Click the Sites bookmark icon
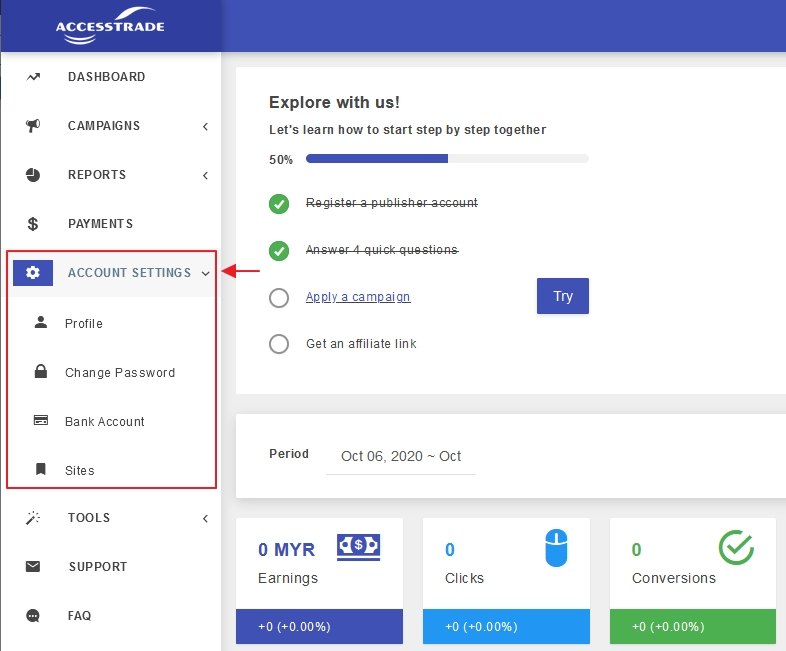 coord(41,469)
